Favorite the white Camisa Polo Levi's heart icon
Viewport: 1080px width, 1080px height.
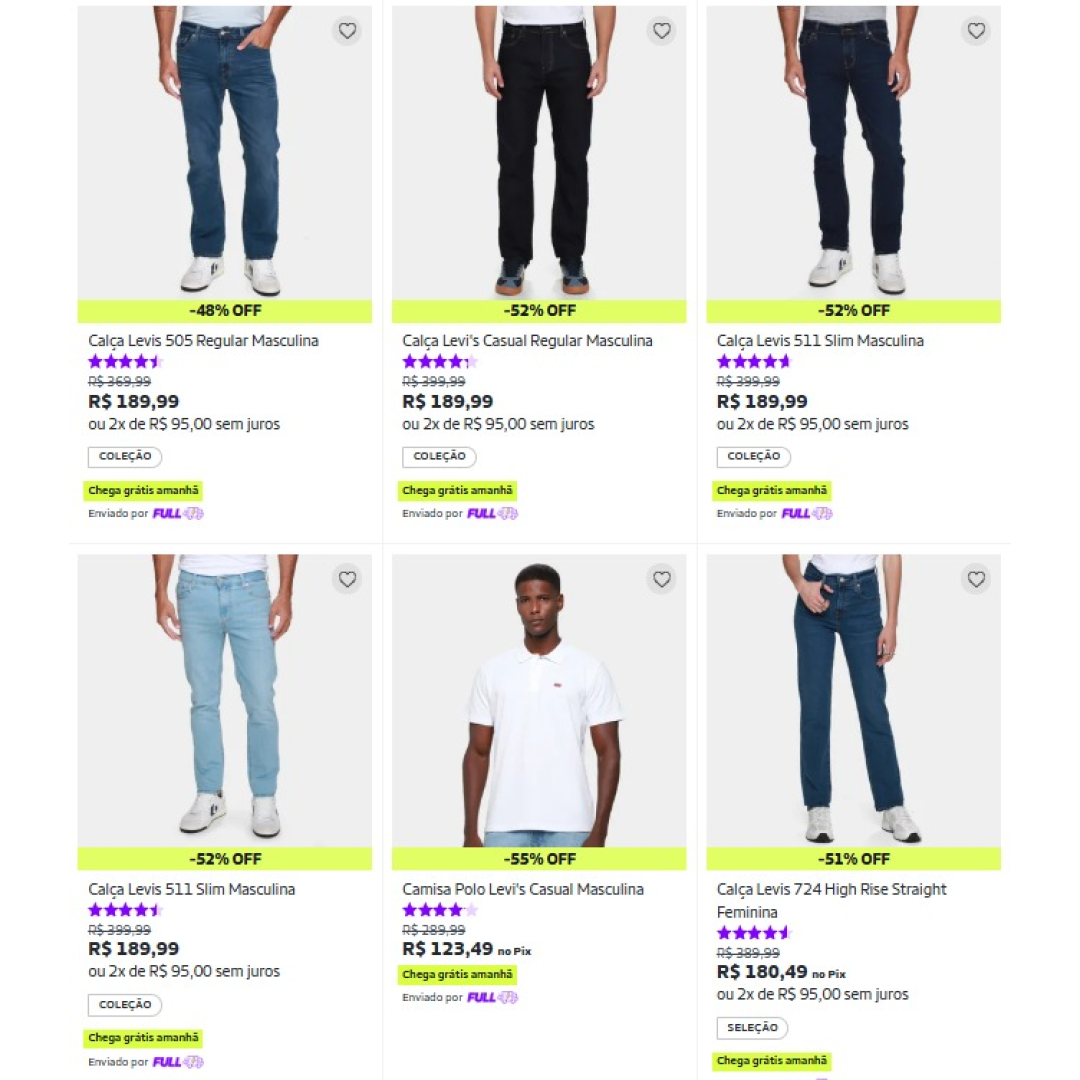click(x=662, y=579)
